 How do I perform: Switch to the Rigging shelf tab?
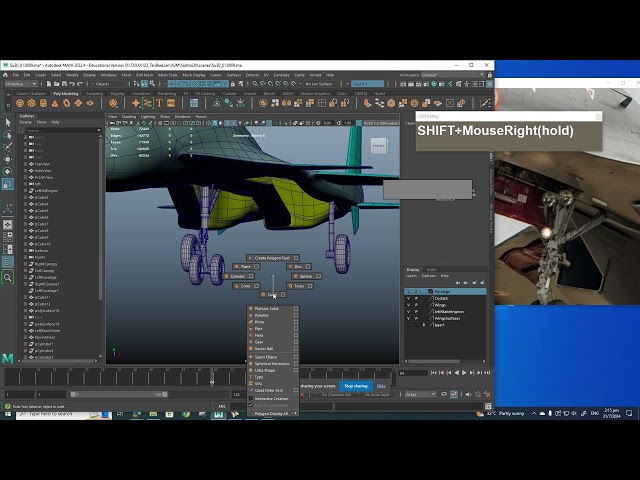(x=117, y=93)
